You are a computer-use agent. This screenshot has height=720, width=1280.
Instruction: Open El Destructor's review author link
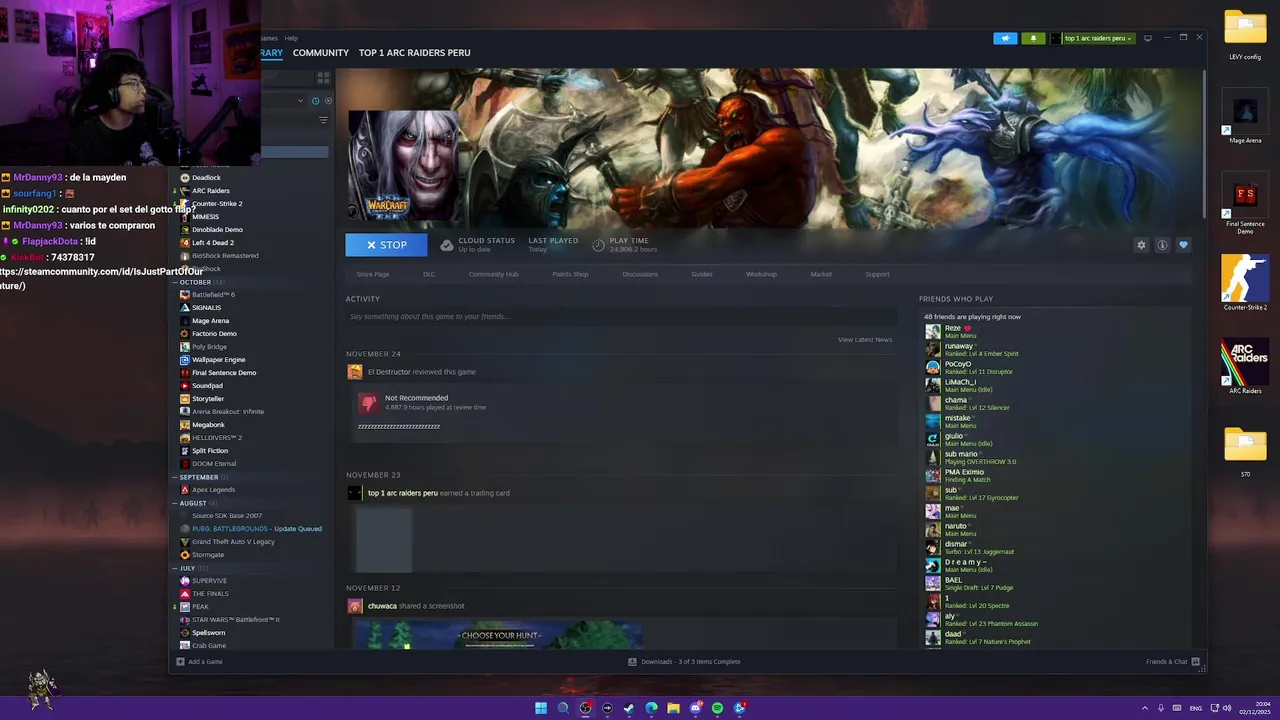(390, 372)
